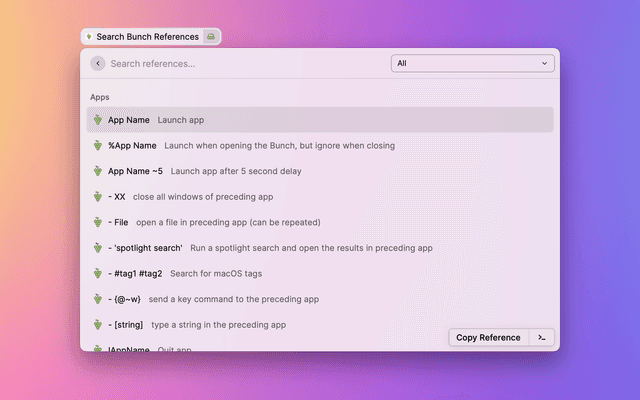
Task: Click the green icon in title pill
Action: tap(210, 37)
